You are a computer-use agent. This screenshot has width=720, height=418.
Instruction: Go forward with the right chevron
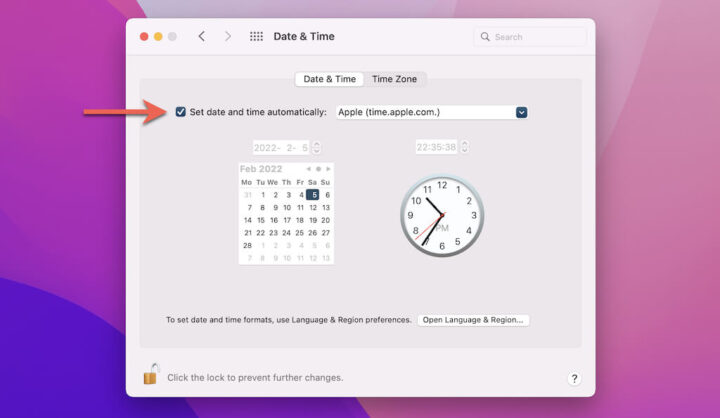pyautogui.click(x=228, y=36)
